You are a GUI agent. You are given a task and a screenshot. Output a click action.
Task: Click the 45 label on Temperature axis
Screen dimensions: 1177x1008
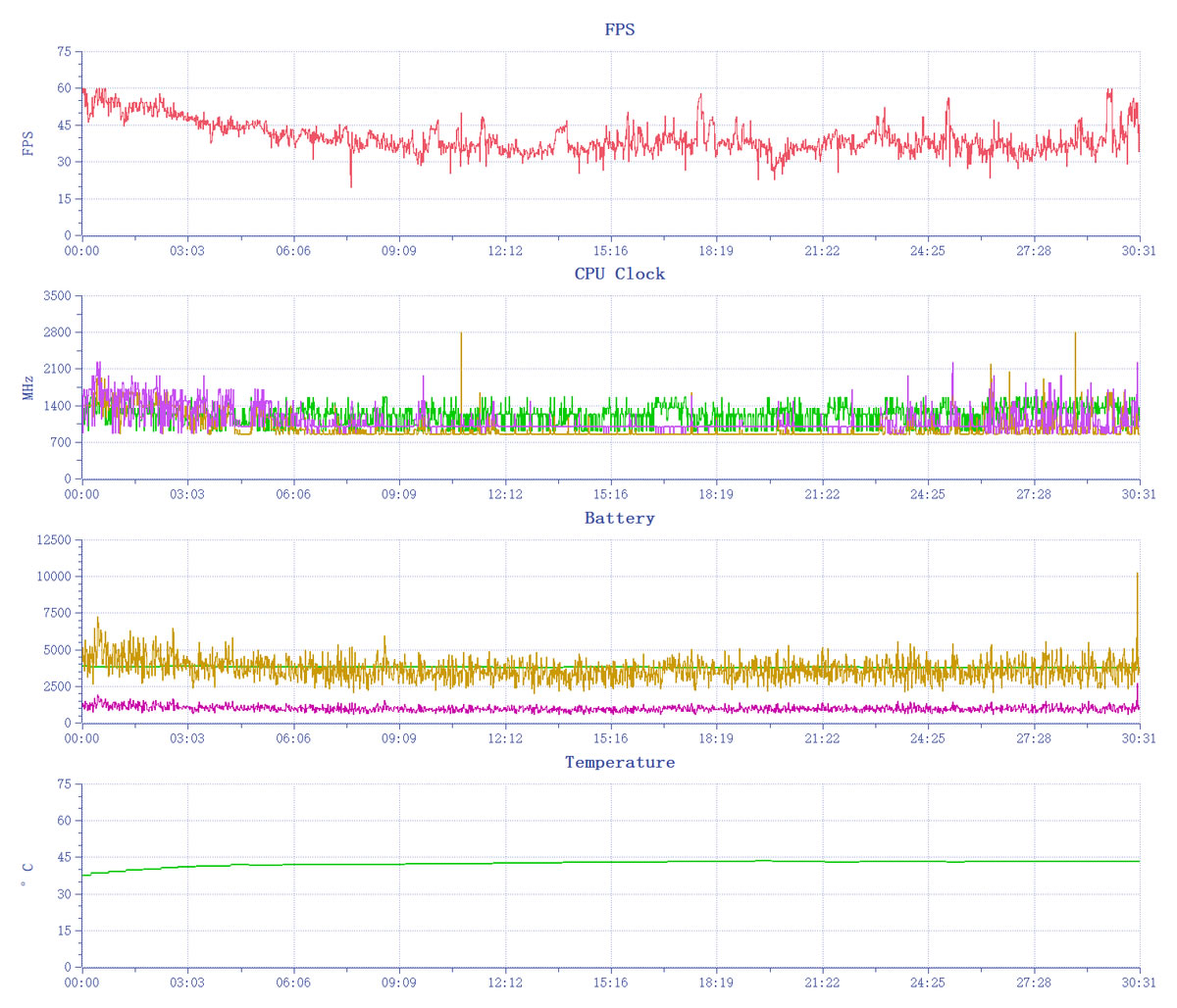pos(64,858)
